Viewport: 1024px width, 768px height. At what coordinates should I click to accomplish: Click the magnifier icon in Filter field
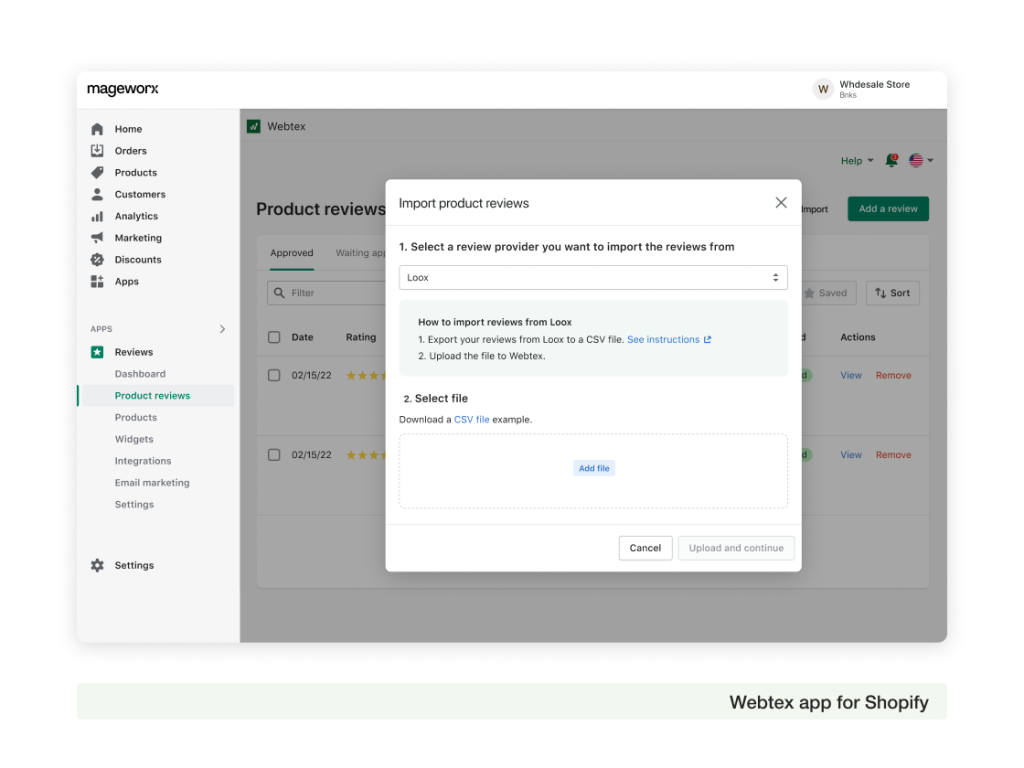tap(280, 293)
